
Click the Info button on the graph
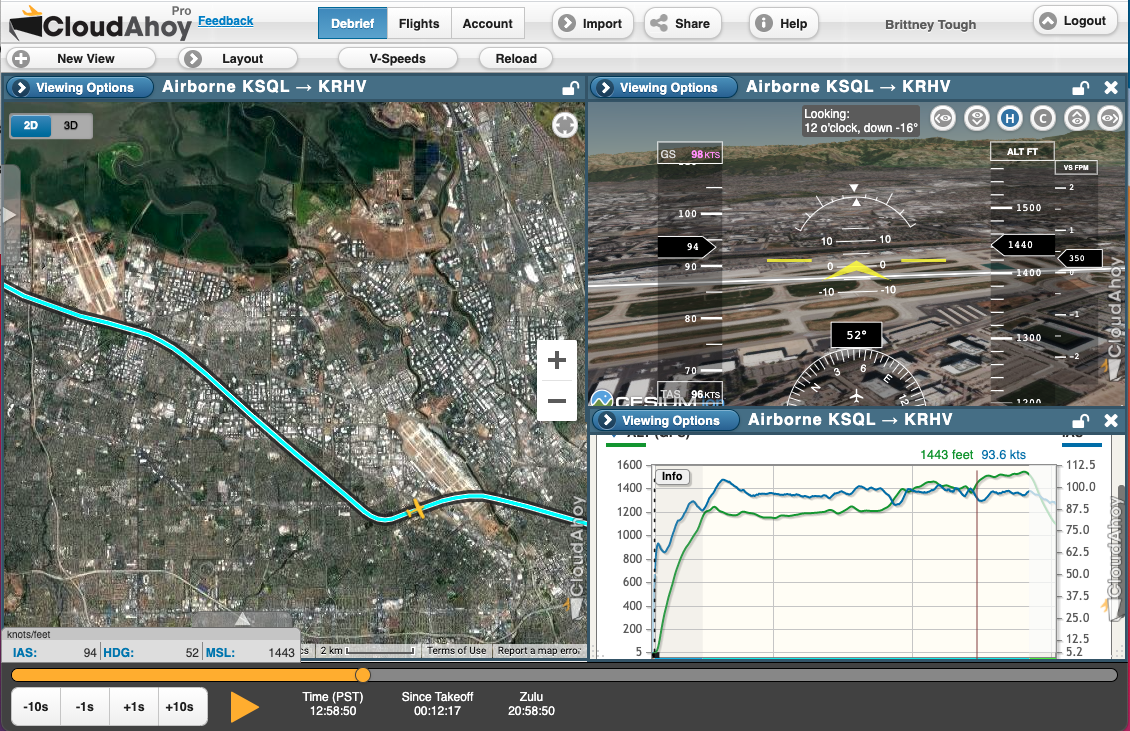coord(672,477)
